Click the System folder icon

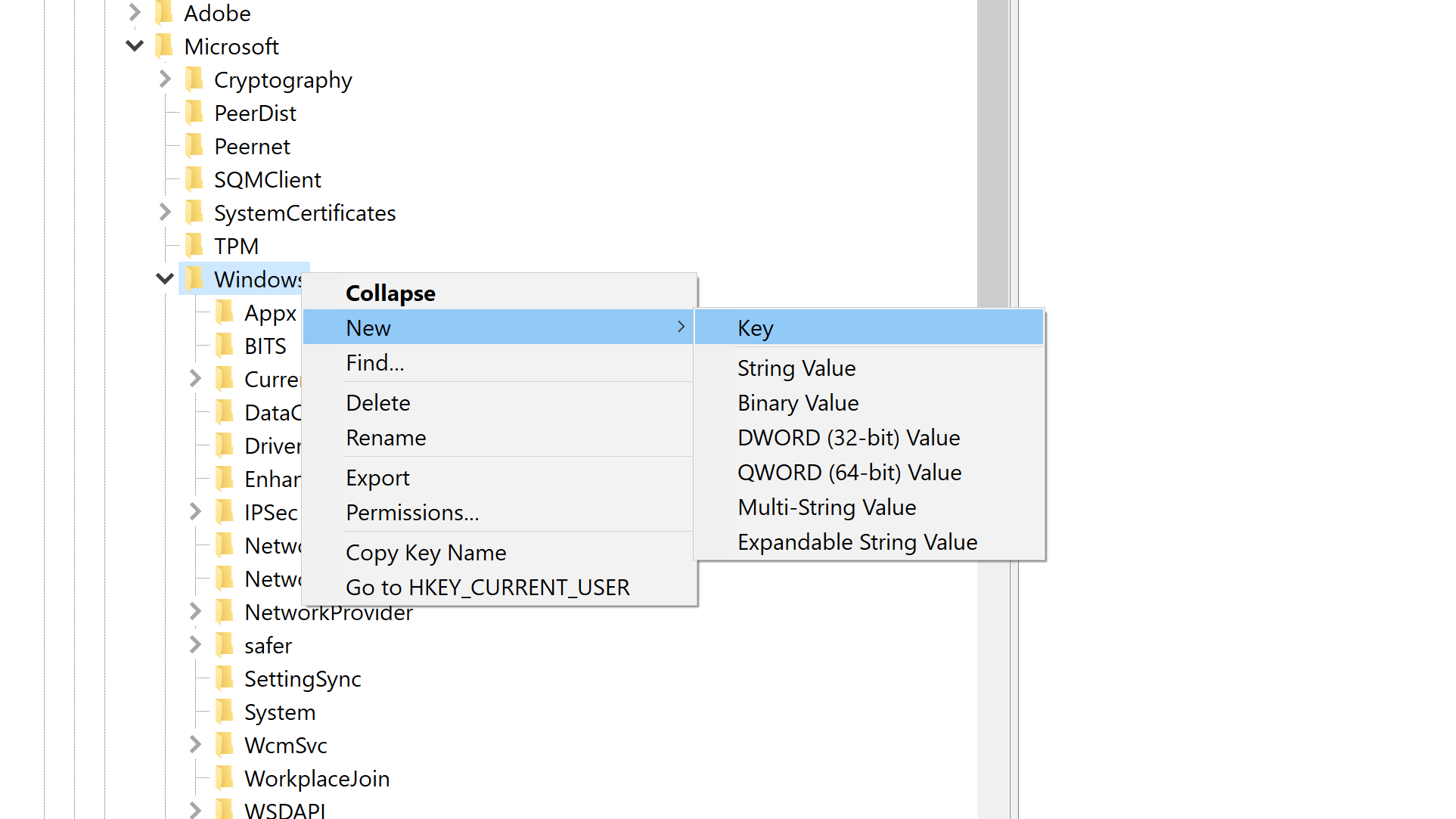[225, 712]
